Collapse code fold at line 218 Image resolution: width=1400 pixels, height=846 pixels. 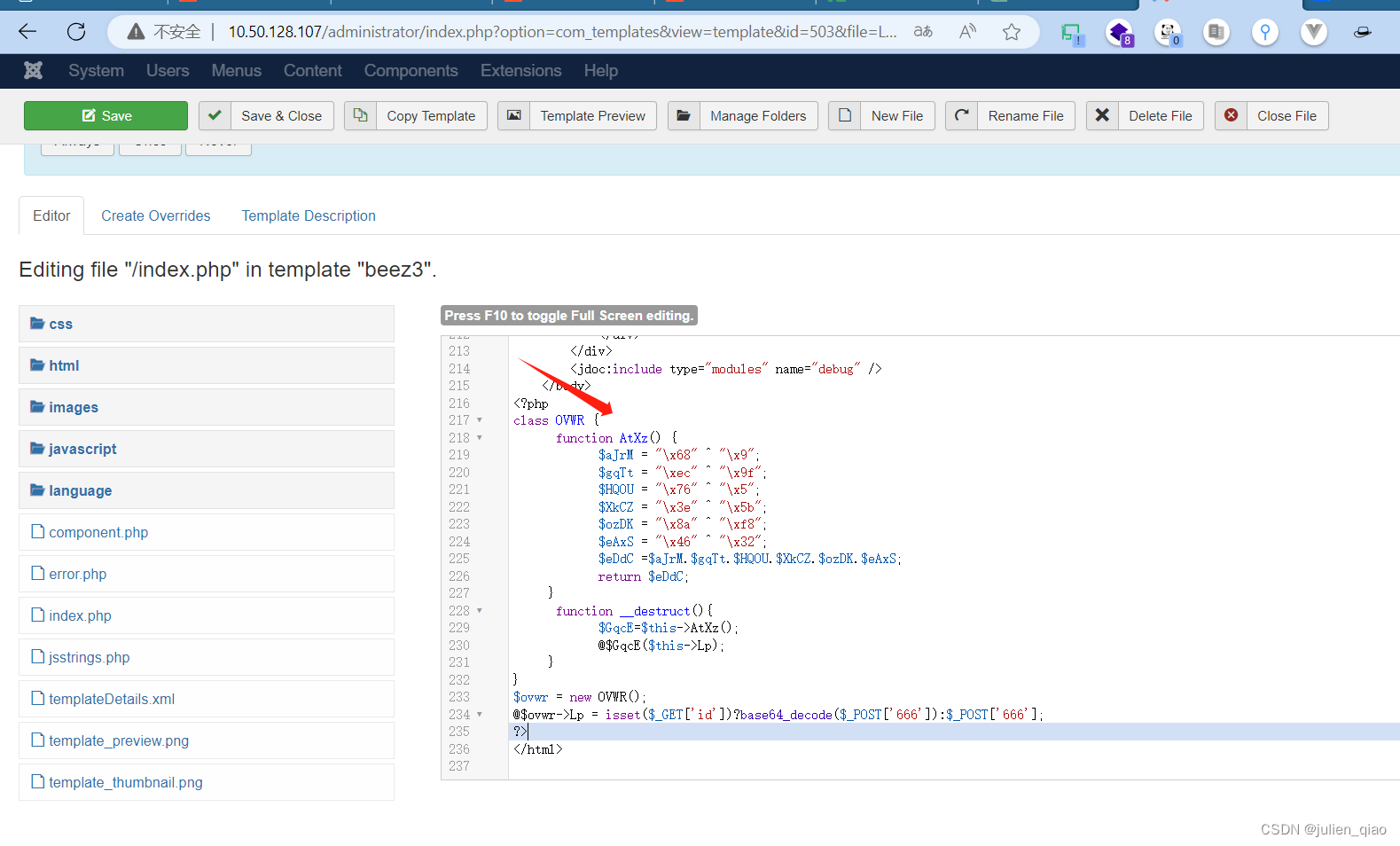[480, 437]
